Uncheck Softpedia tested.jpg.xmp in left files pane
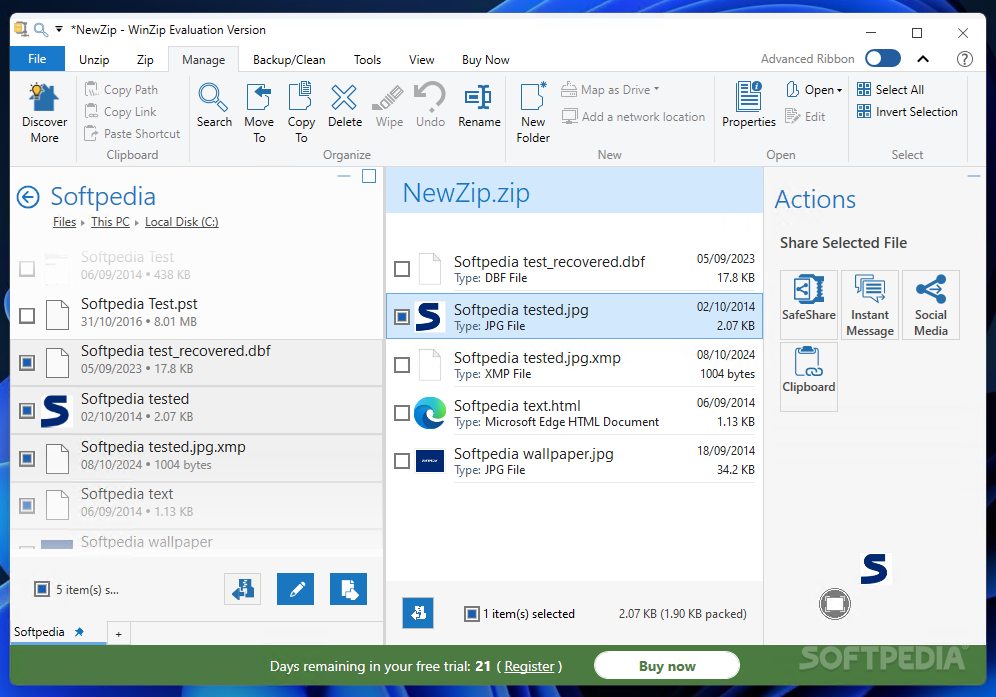 coord(27,458)
